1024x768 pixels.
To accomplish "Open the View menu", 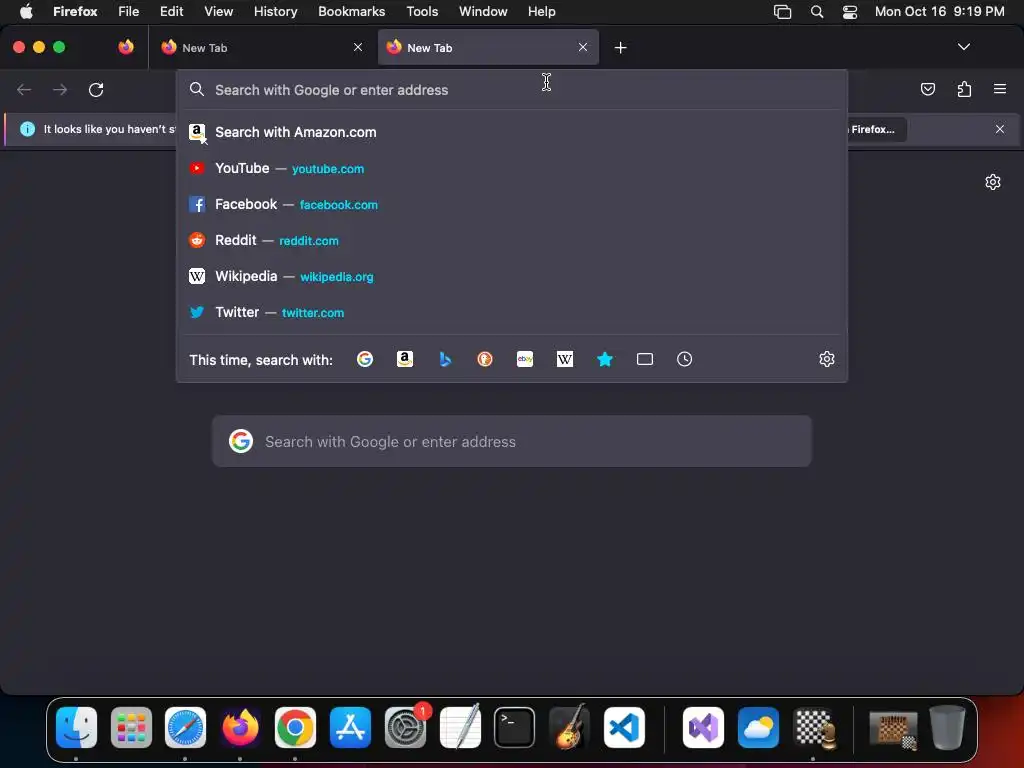I will coord(219,11).
